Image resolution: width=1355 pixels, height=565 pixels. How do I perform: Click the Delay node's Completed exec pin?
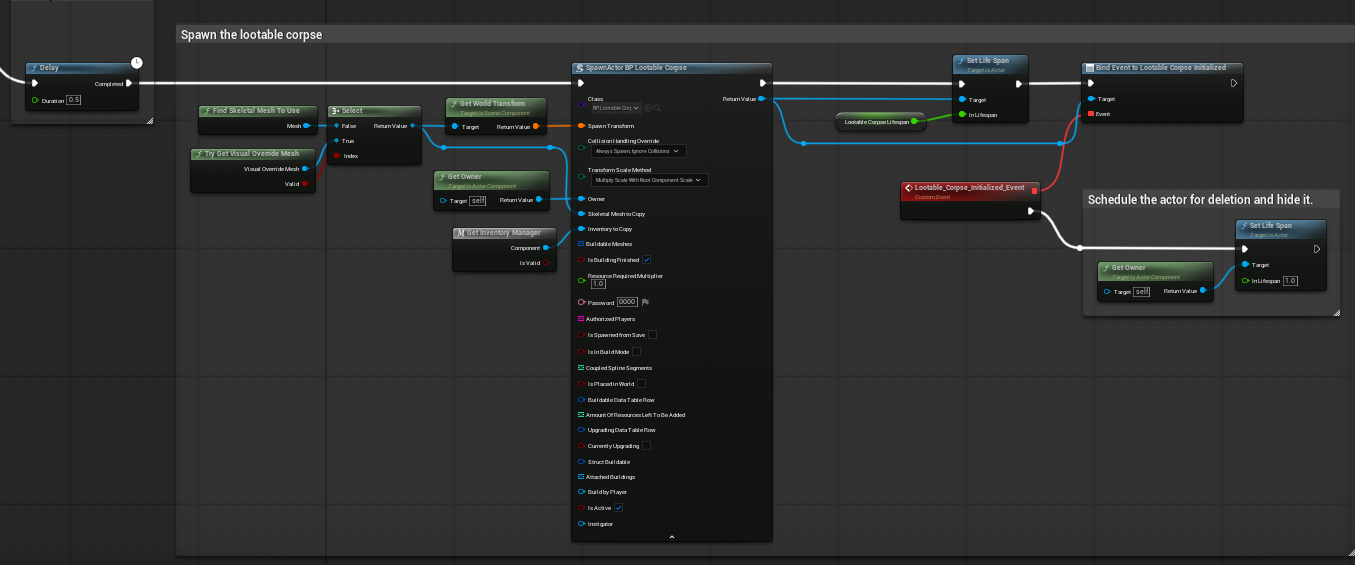tap(129, 84)
